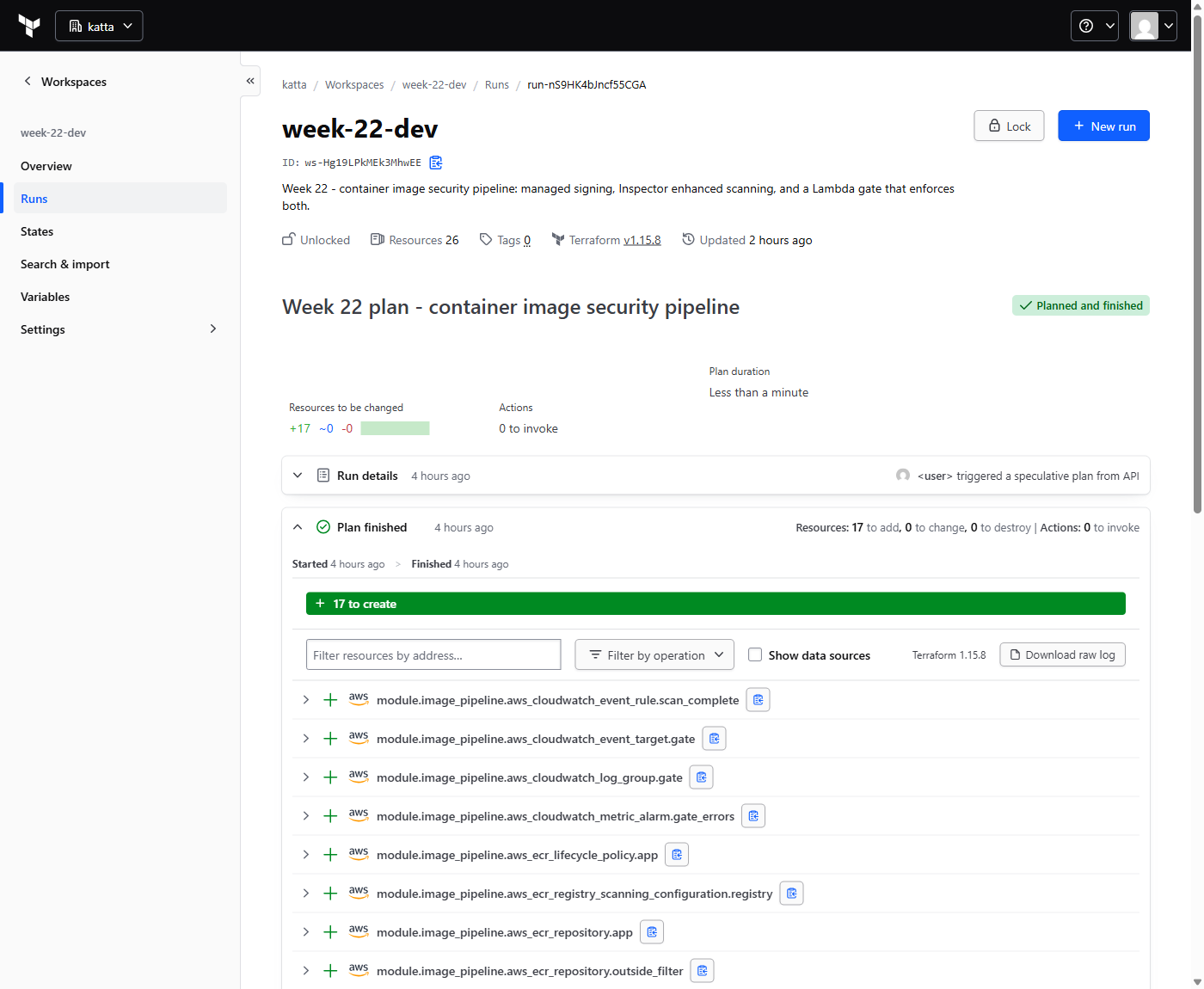Copy address of ecr_lifecycle_policy.app
The height and width of the screenshot is (989, 1204).
click(677, 855)
